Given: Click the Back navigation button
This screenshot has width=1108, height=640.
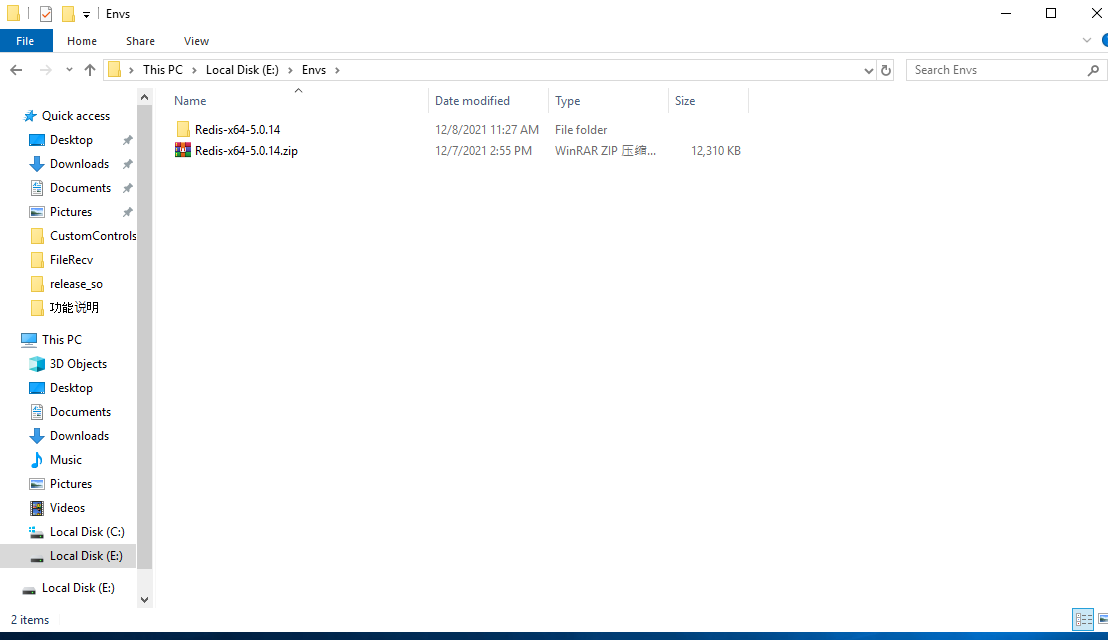Looking at the screenshot, I should tap(16, 69).
